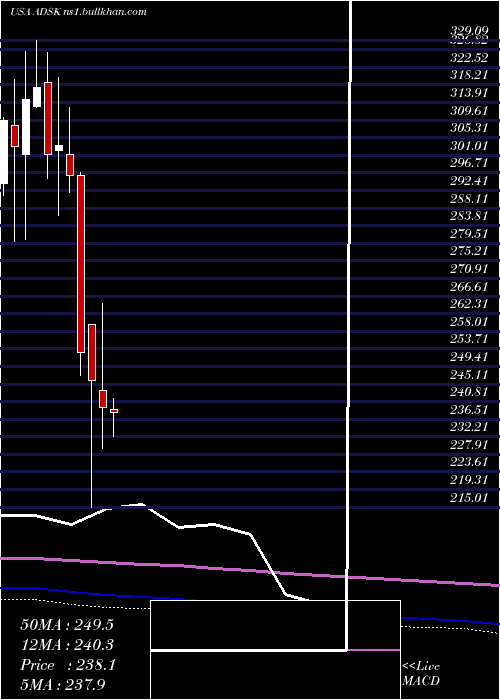This screenshot has width=500, height=700.
Task: Click the '50MA : 249.5' readout
Action: tap(67, 625)
